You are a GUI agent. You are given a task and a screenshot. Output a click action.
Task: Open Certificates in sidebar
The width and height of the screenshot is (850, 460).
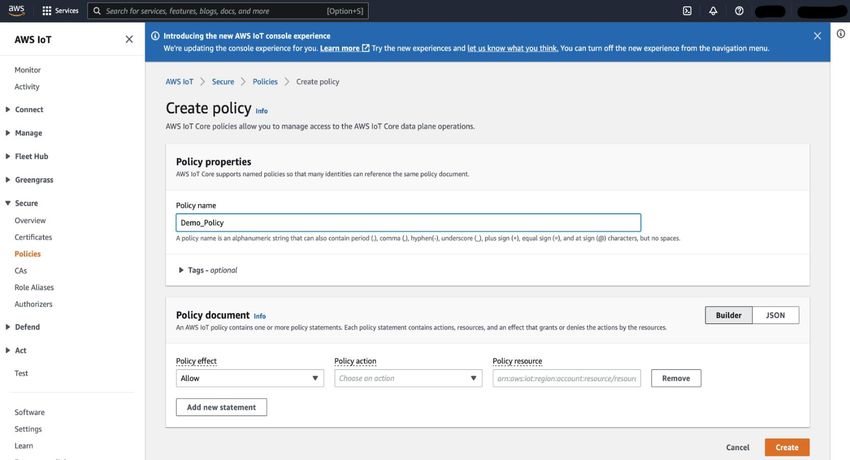tap(33, 237)
